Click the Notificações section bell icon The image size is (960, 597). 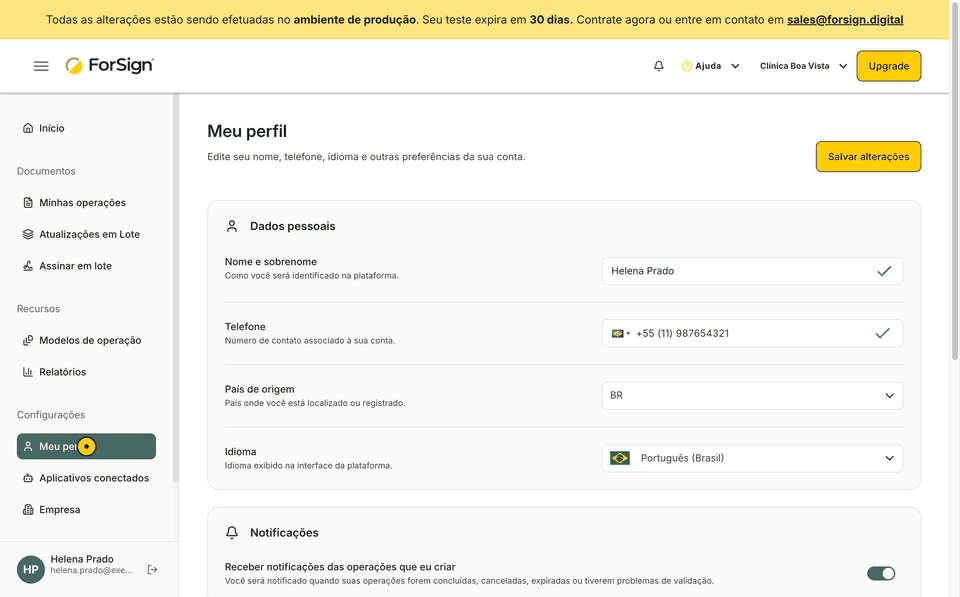click(232, 533)
